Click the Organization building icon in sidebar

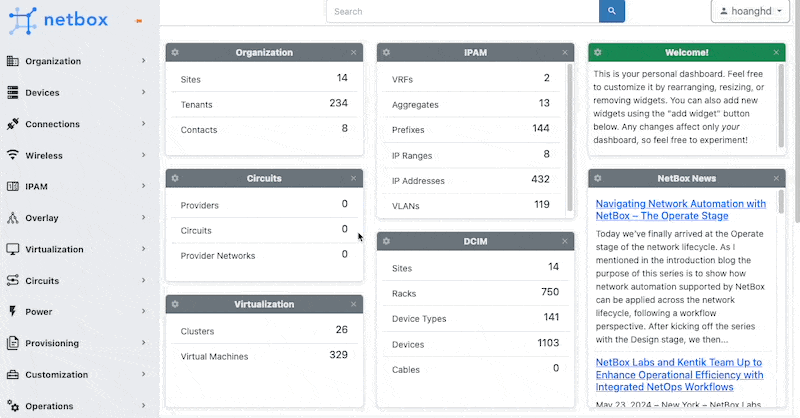coord(13,61)
